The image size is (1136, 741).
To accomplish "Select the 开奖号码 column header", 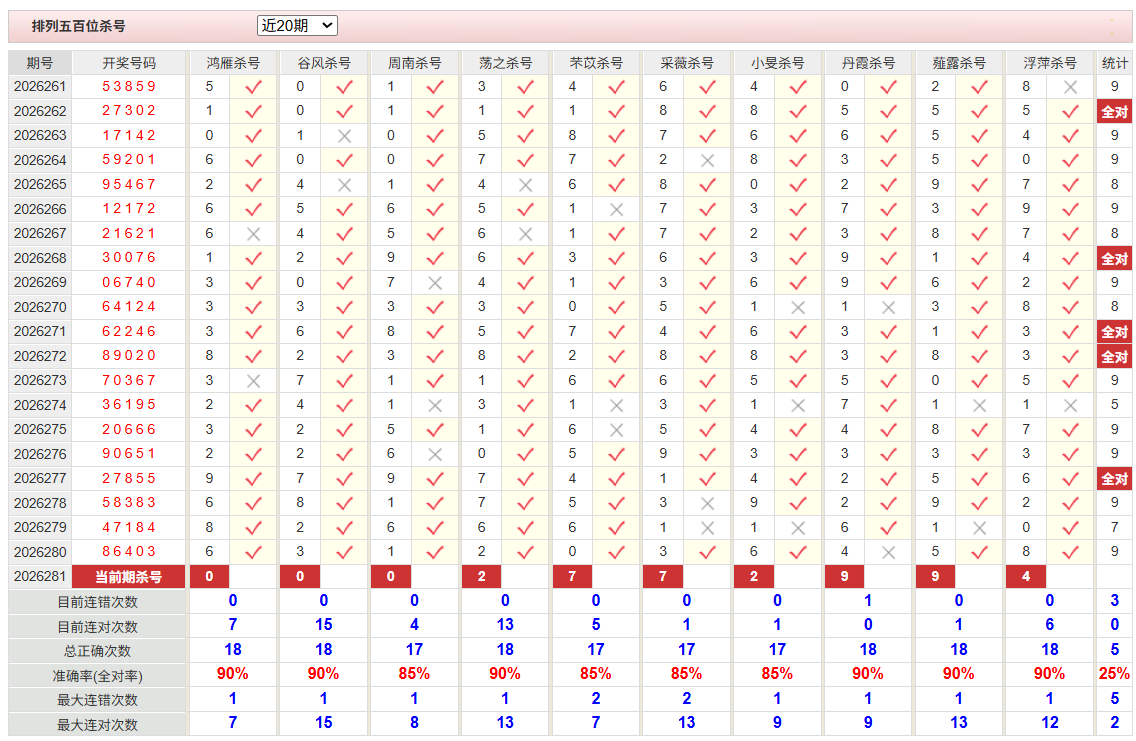I will [129, 63].
